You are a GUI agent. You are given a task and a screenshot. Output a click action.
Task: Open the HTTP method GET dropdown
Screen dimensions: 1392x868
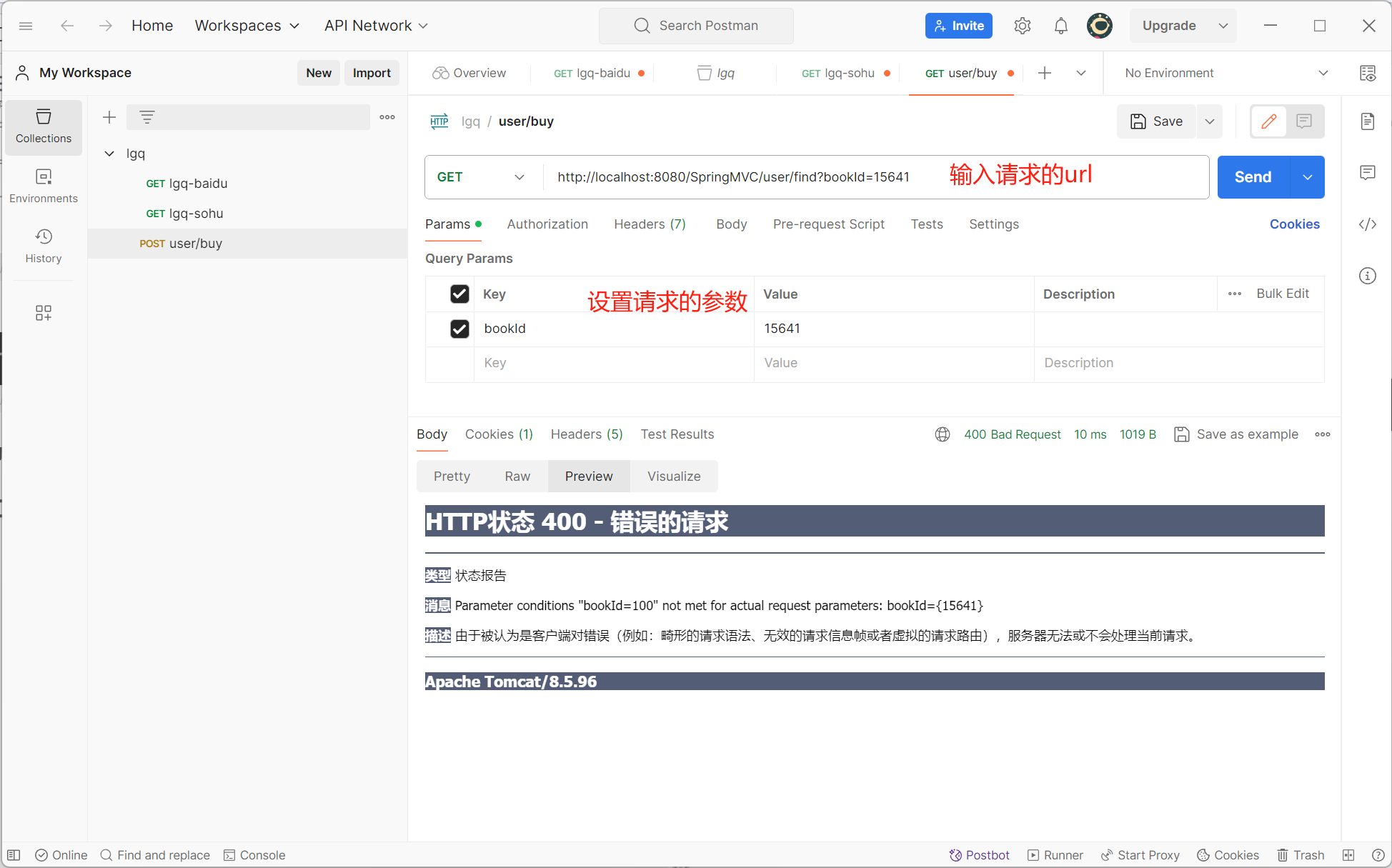481,177
